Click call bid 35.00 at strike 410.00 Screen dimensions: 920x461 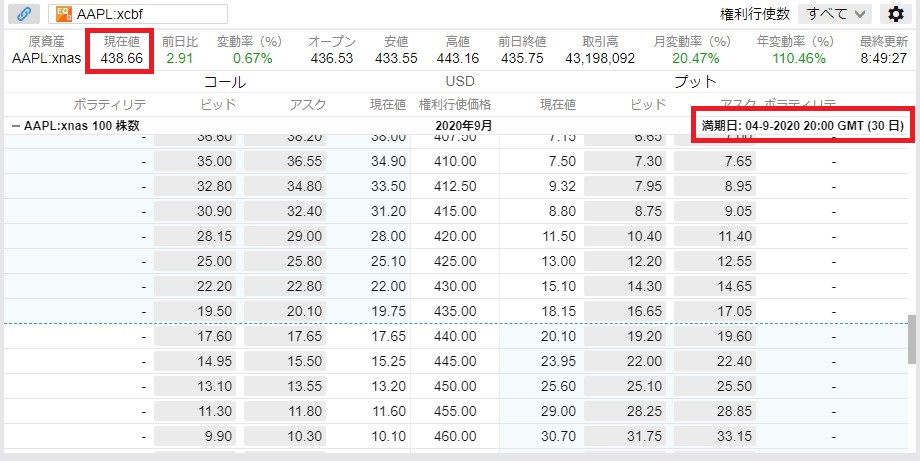point(195,161)
